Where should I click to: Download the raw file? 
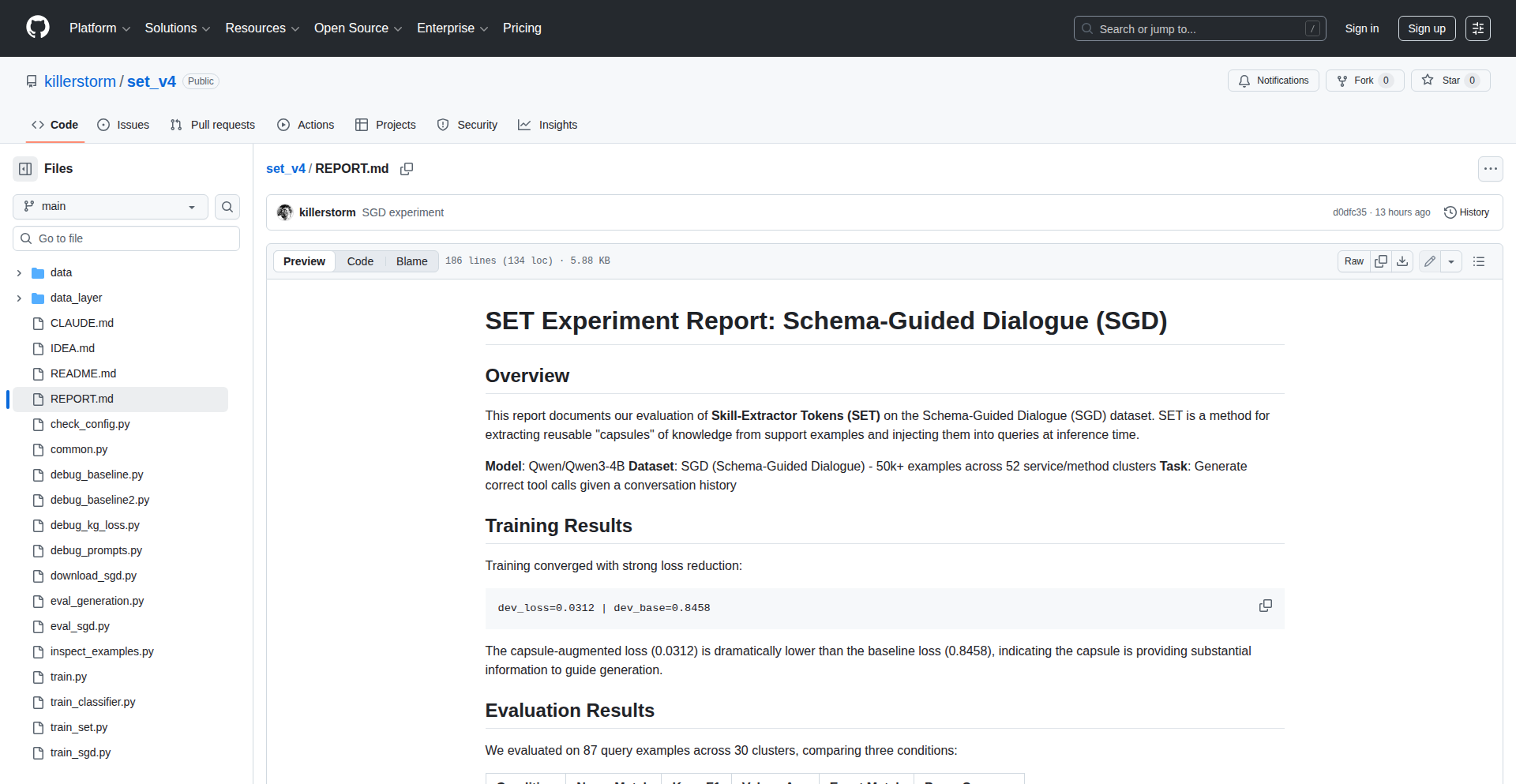[1402, 261]
